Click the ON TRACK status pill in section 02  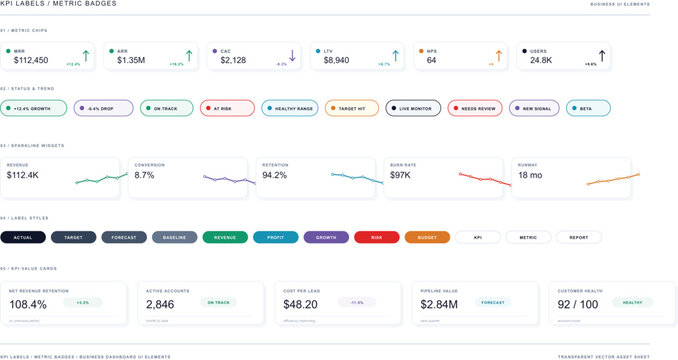pyautogui.click(x=166, y=108)
